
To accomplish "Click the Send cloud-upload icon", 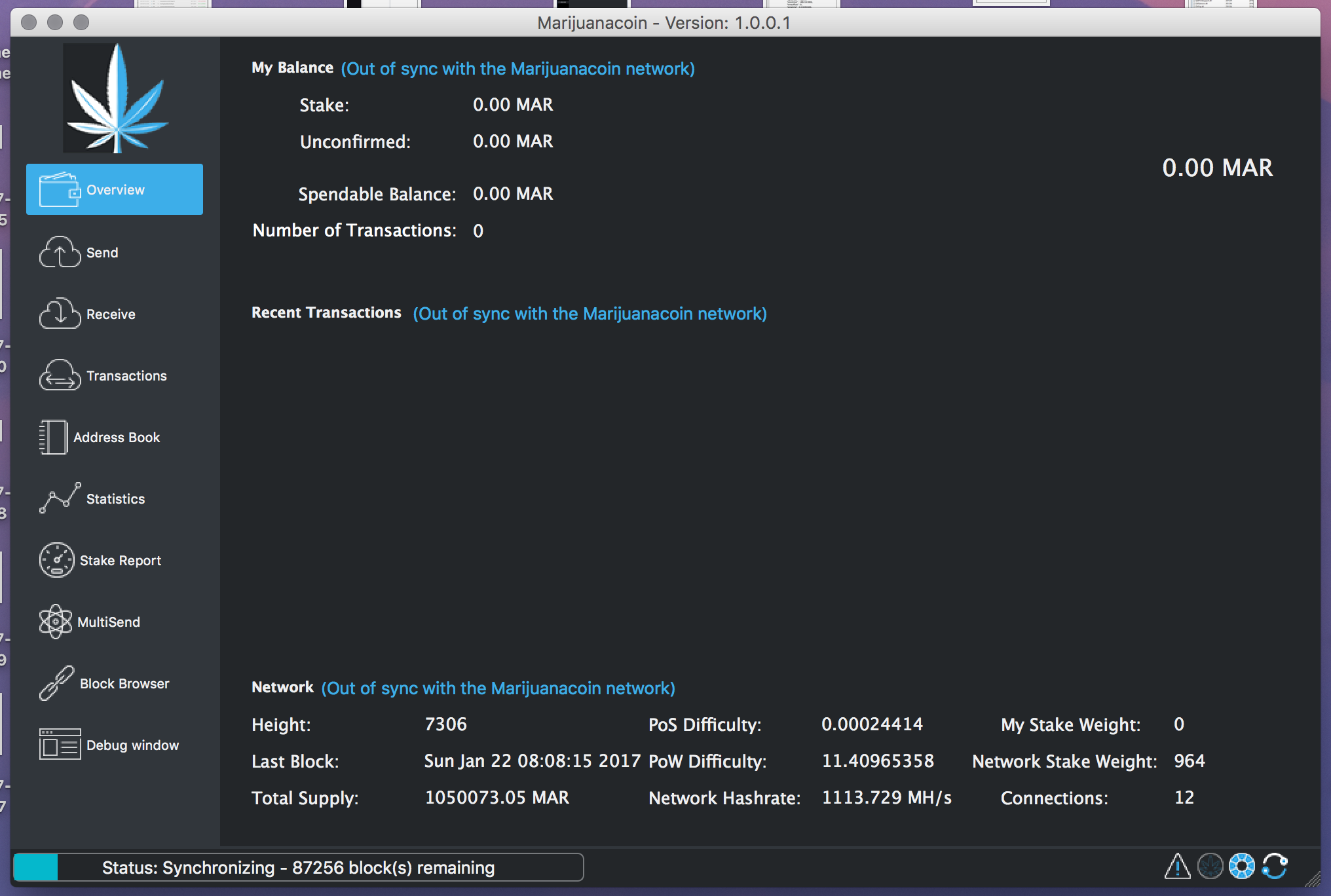I will pos(60,252).
